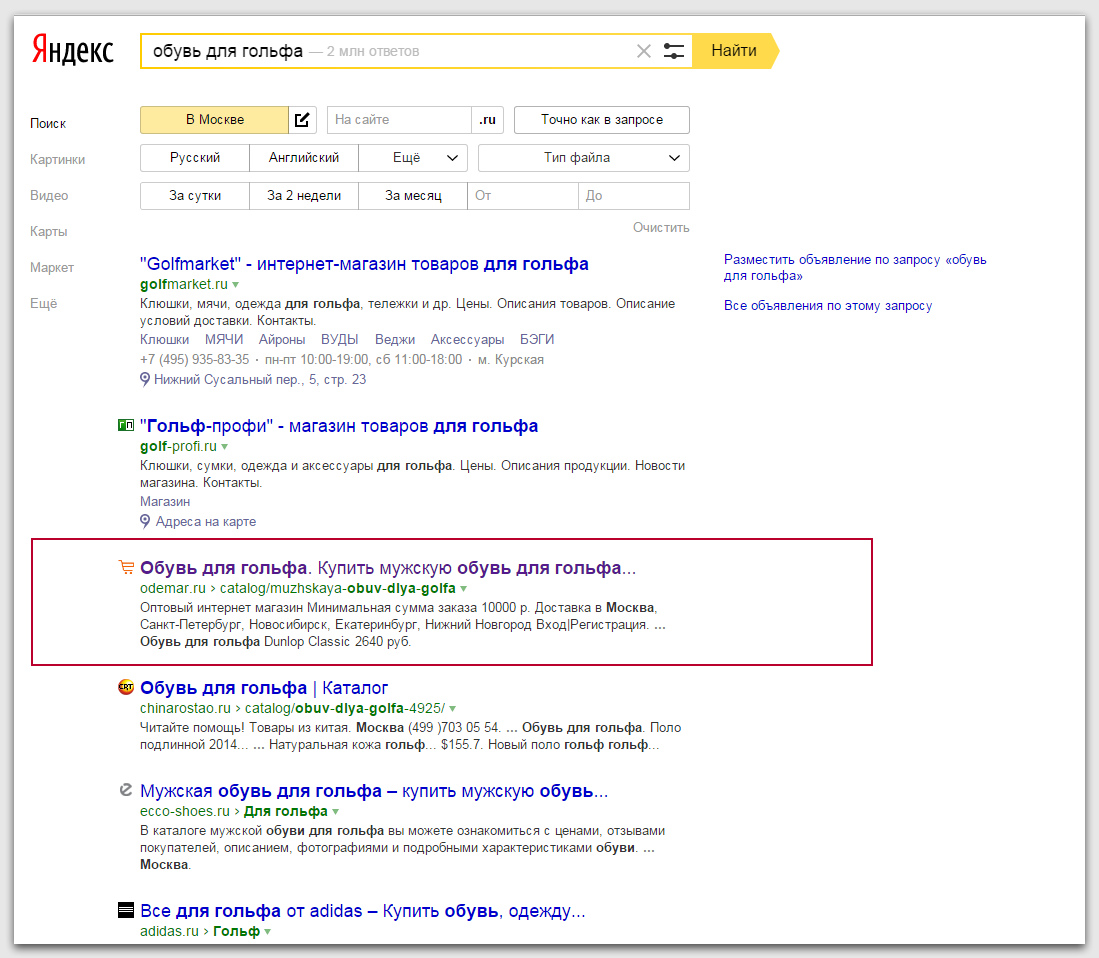Click shopping cart favicon of odemar result

125,567
